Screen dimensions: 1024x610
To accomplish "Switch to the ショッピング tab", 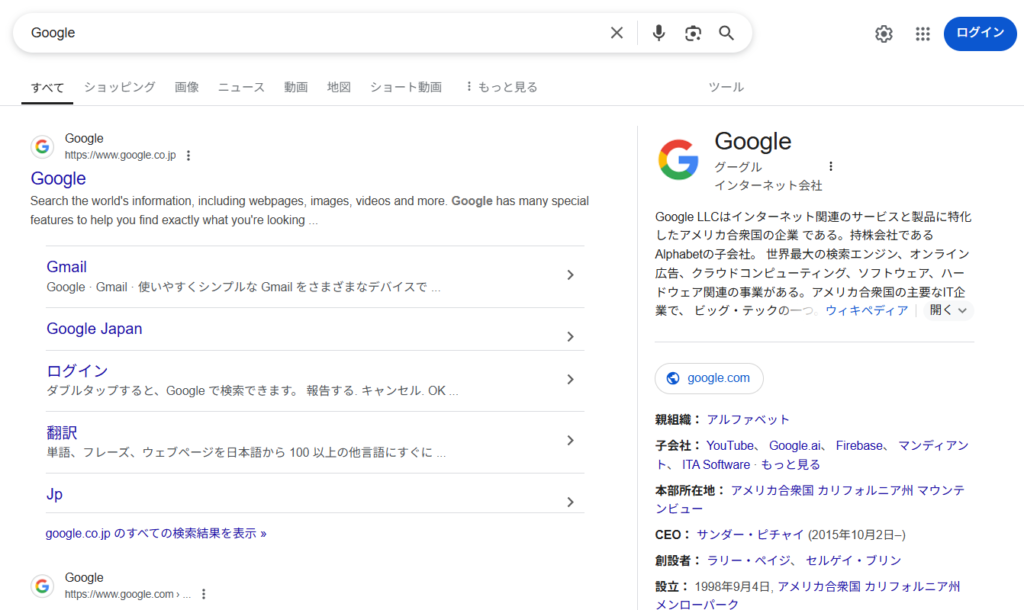I will [120, 87].
